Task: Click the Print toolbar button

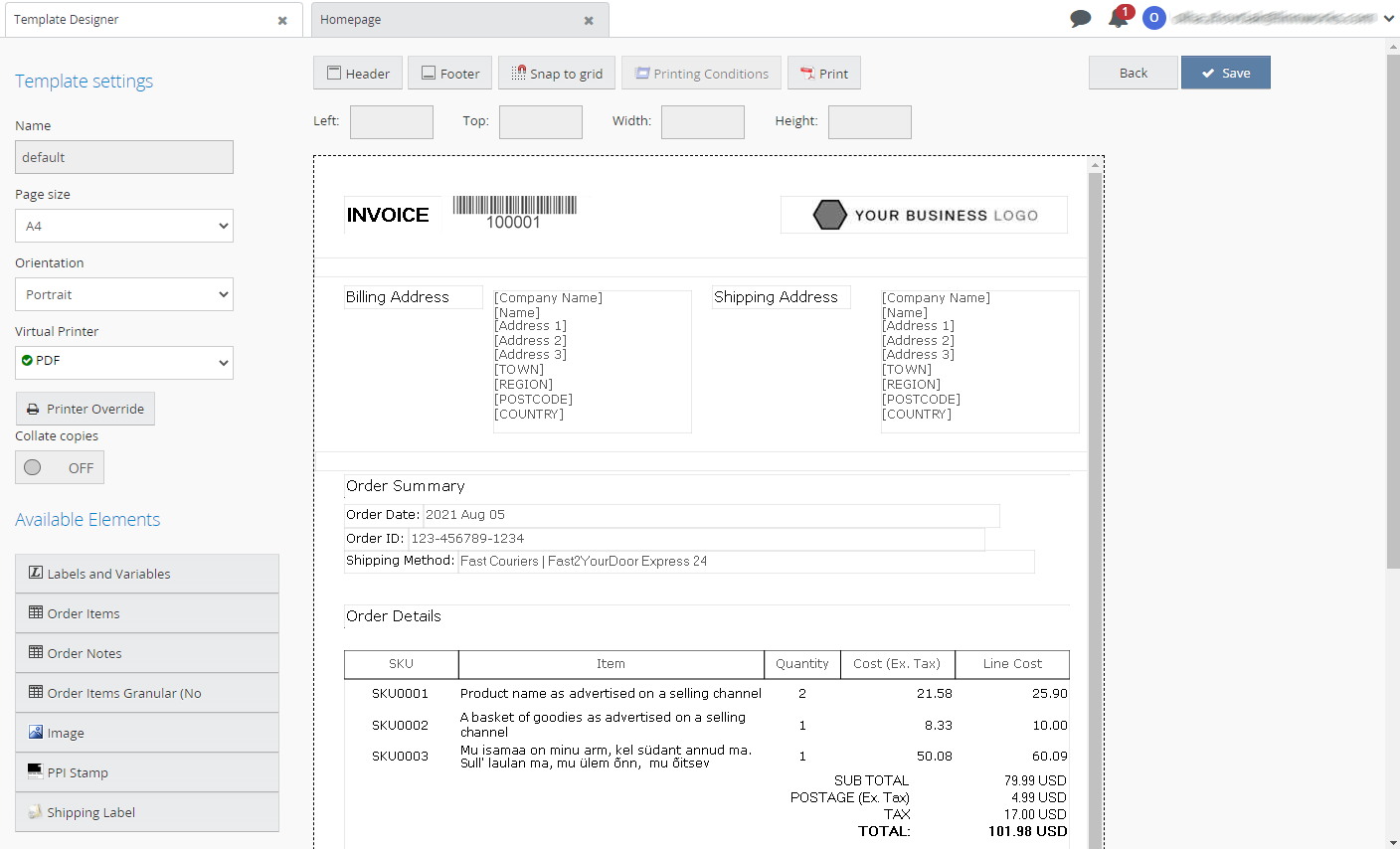Action: coord(824,74)
